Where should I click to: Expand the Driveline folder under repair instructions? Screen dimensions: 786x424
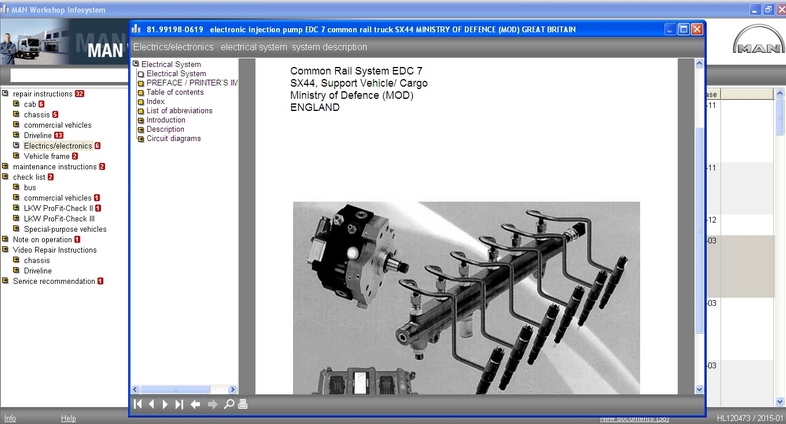[x=16, y=135]
